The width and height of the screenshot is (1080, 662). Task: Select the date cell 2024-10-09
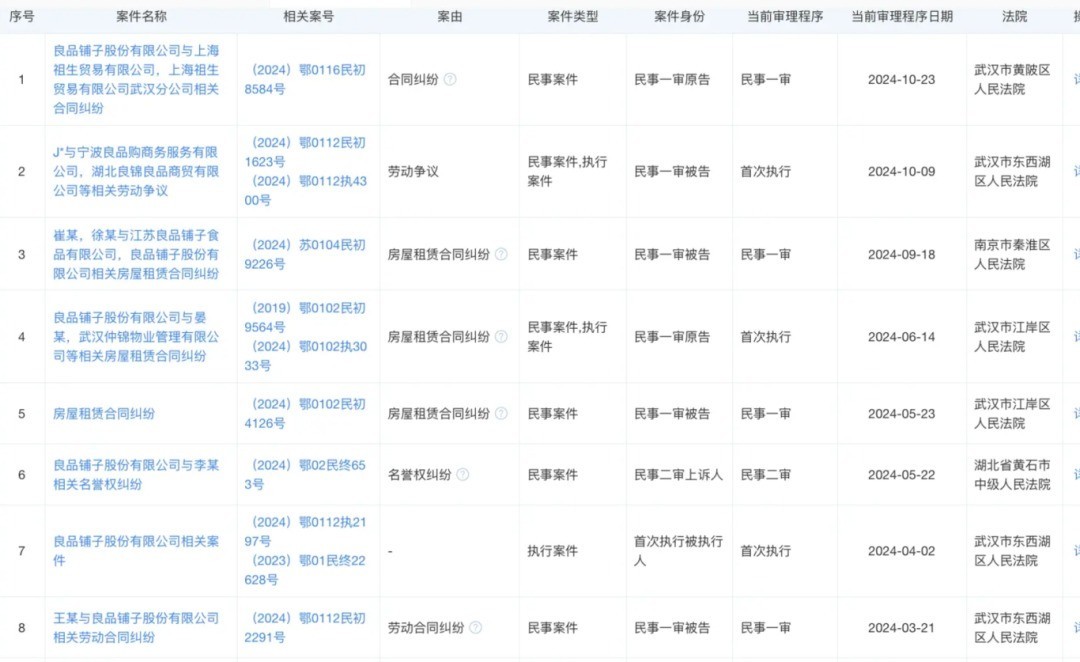tap(902, 172)
